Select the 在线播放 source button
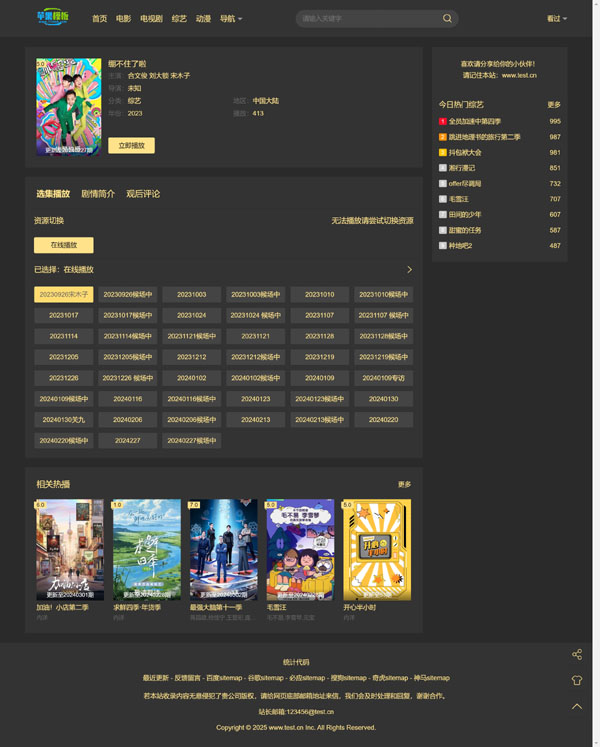Image resolution: width=600 pixels, height=747 pixels. 63,245
